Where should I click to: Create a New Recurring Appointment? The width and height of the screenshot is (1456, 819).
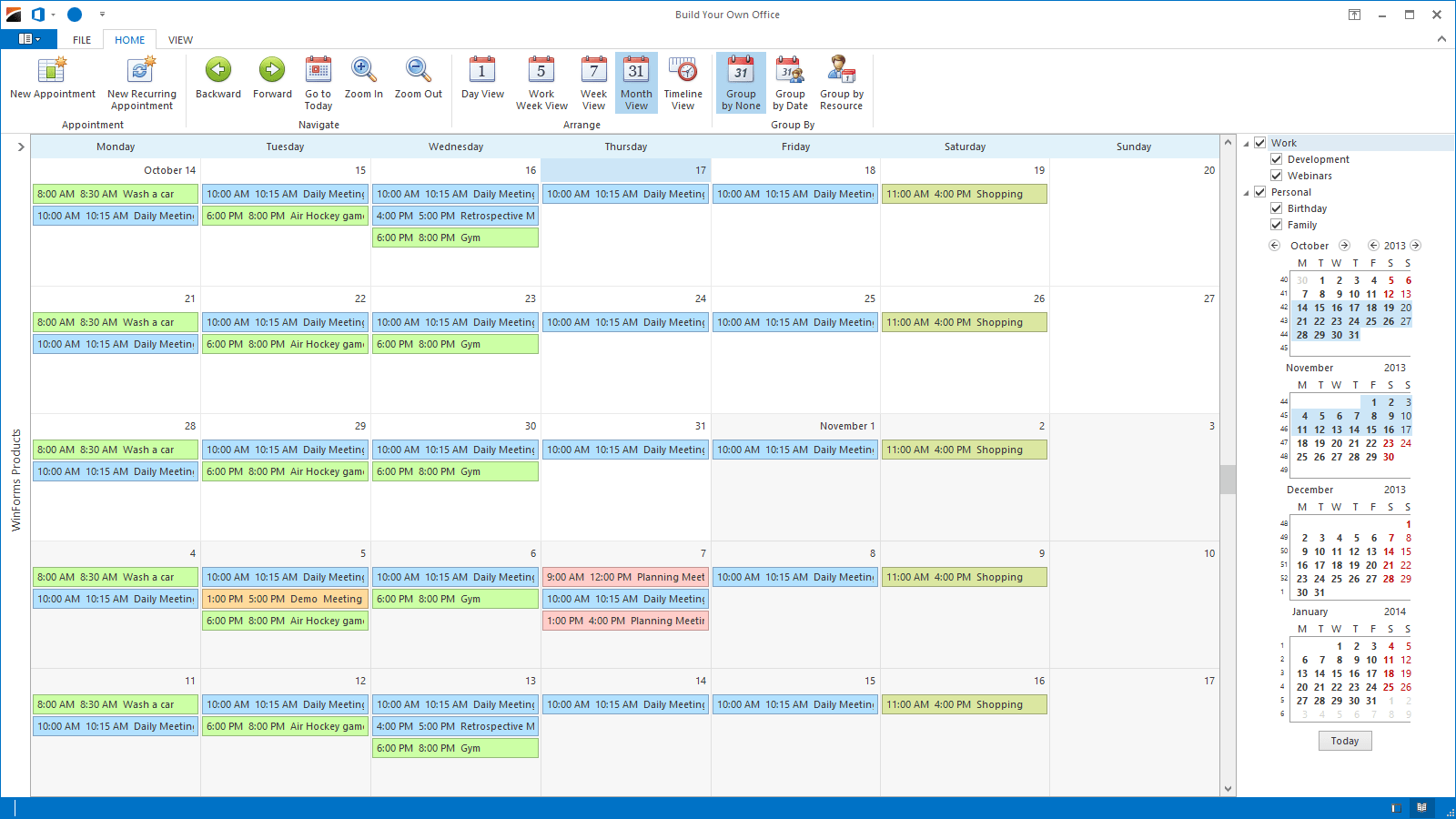tap(142, 83)
